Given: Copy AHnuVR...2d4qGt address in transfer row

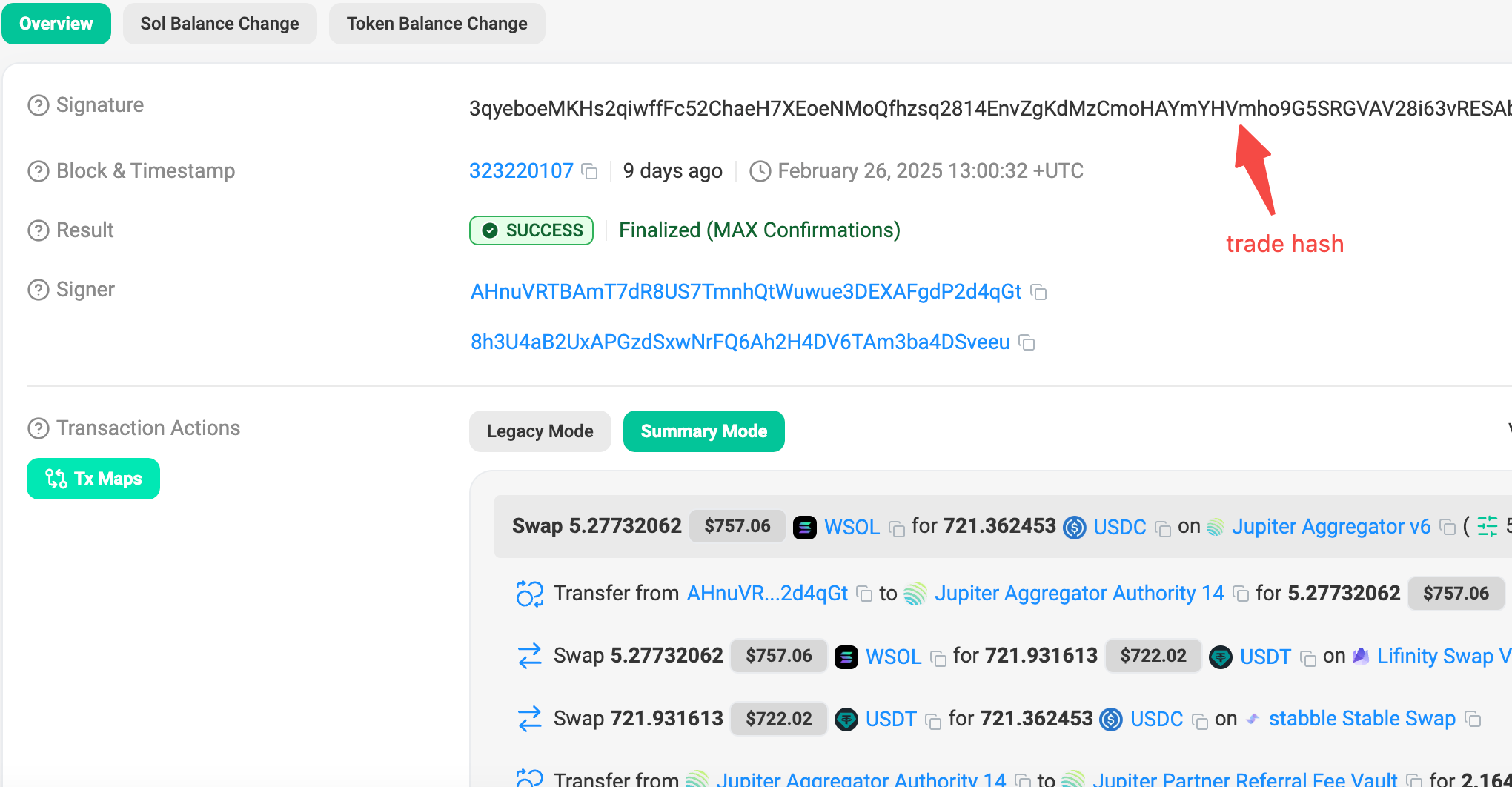Looking at the screenshot, I should click(864, 594).
